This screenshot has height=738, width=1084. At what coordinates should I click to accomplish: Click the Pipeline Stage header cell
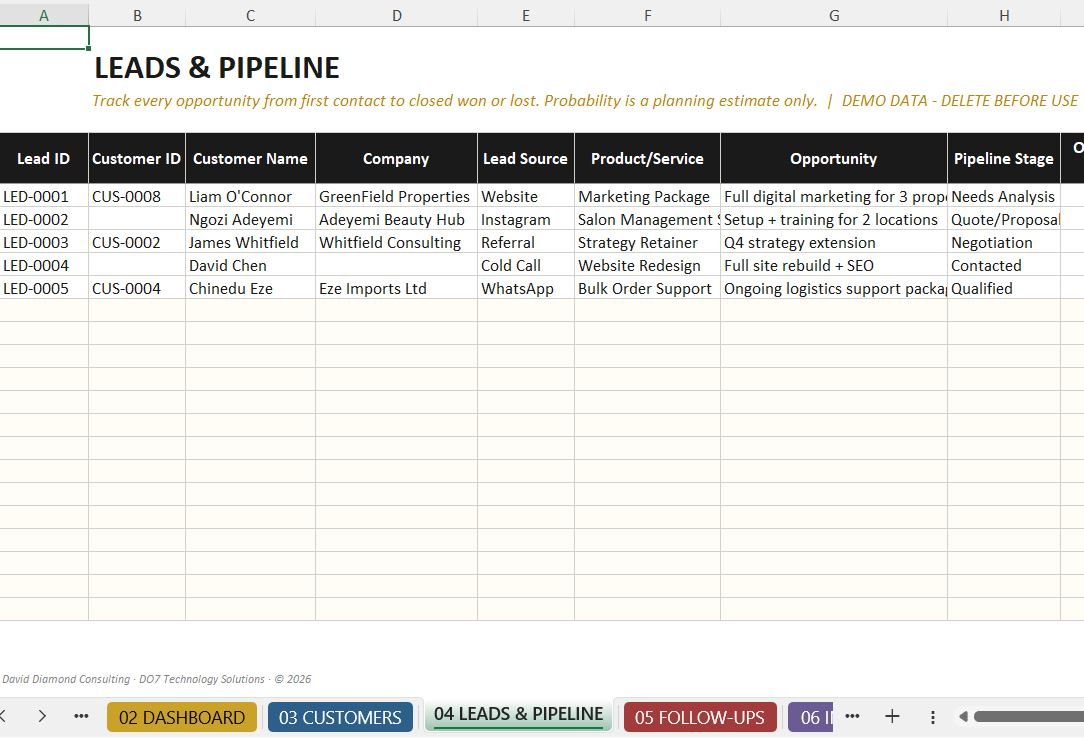[x=1004, y=158]
